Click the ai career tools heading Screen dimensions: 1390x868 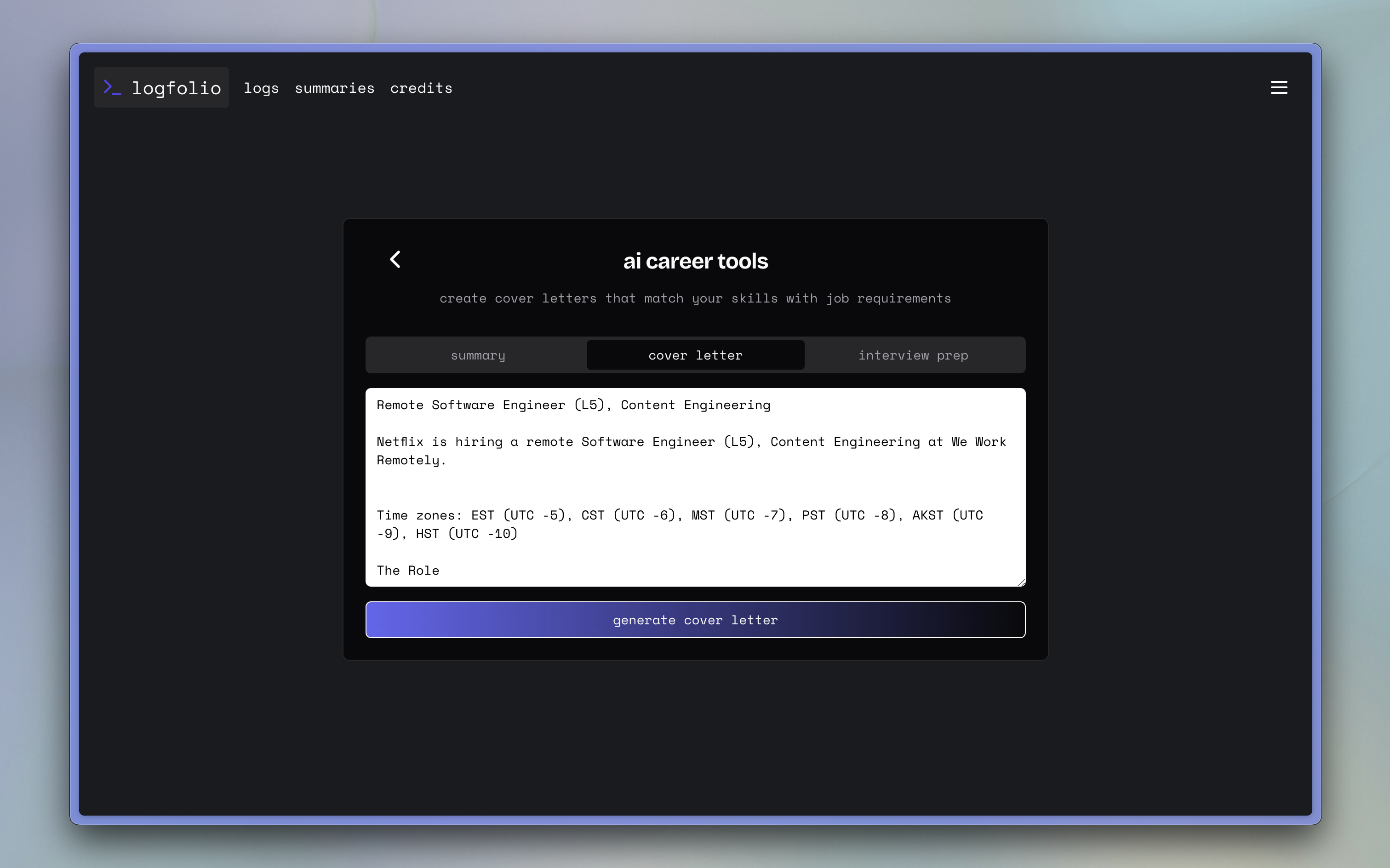(695, 261)
